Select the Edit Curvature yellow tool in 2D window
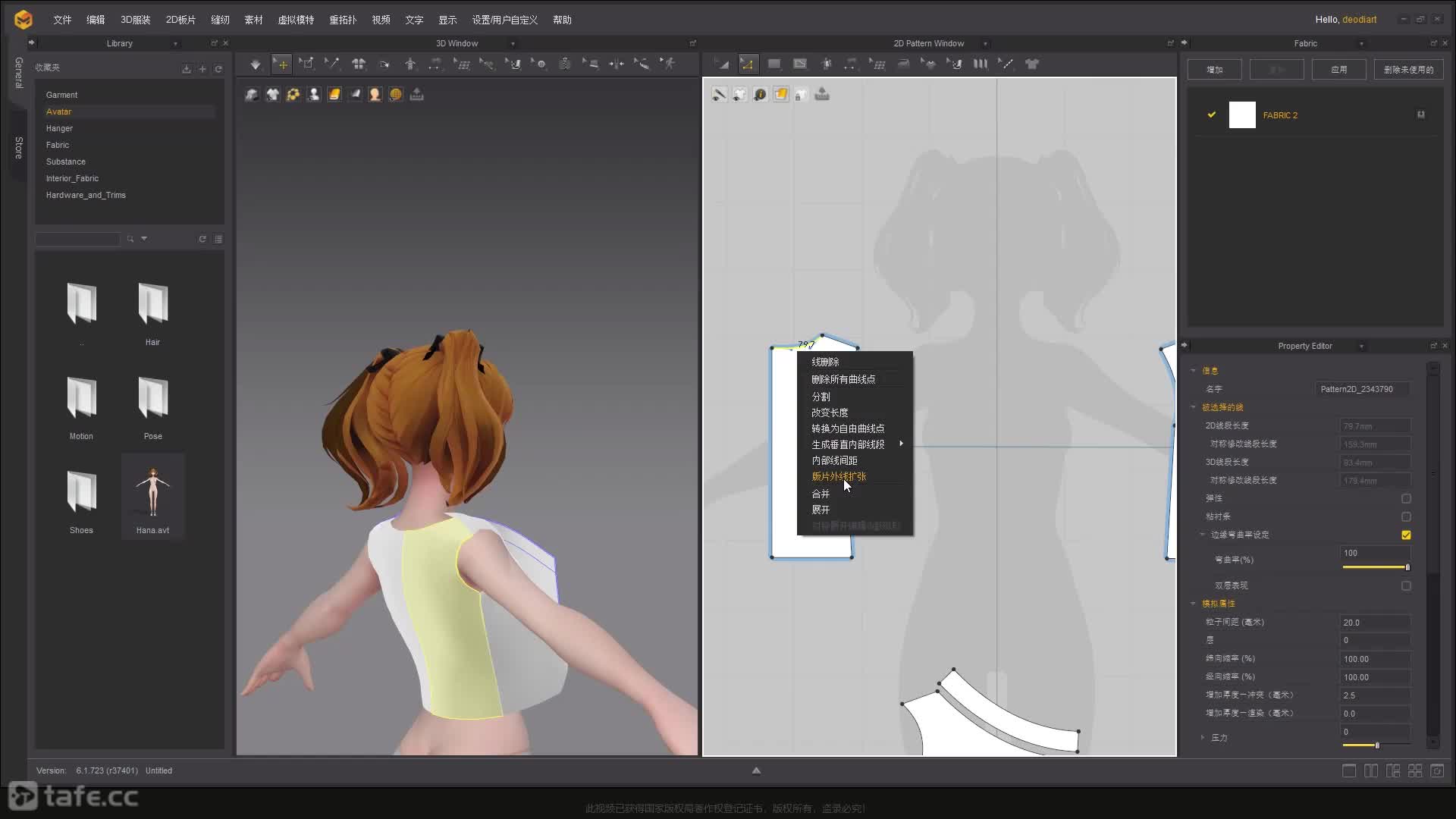Image resolution: width=1456 pixels, height=819 pixels. pyautogui.click(x=748, y=64)
